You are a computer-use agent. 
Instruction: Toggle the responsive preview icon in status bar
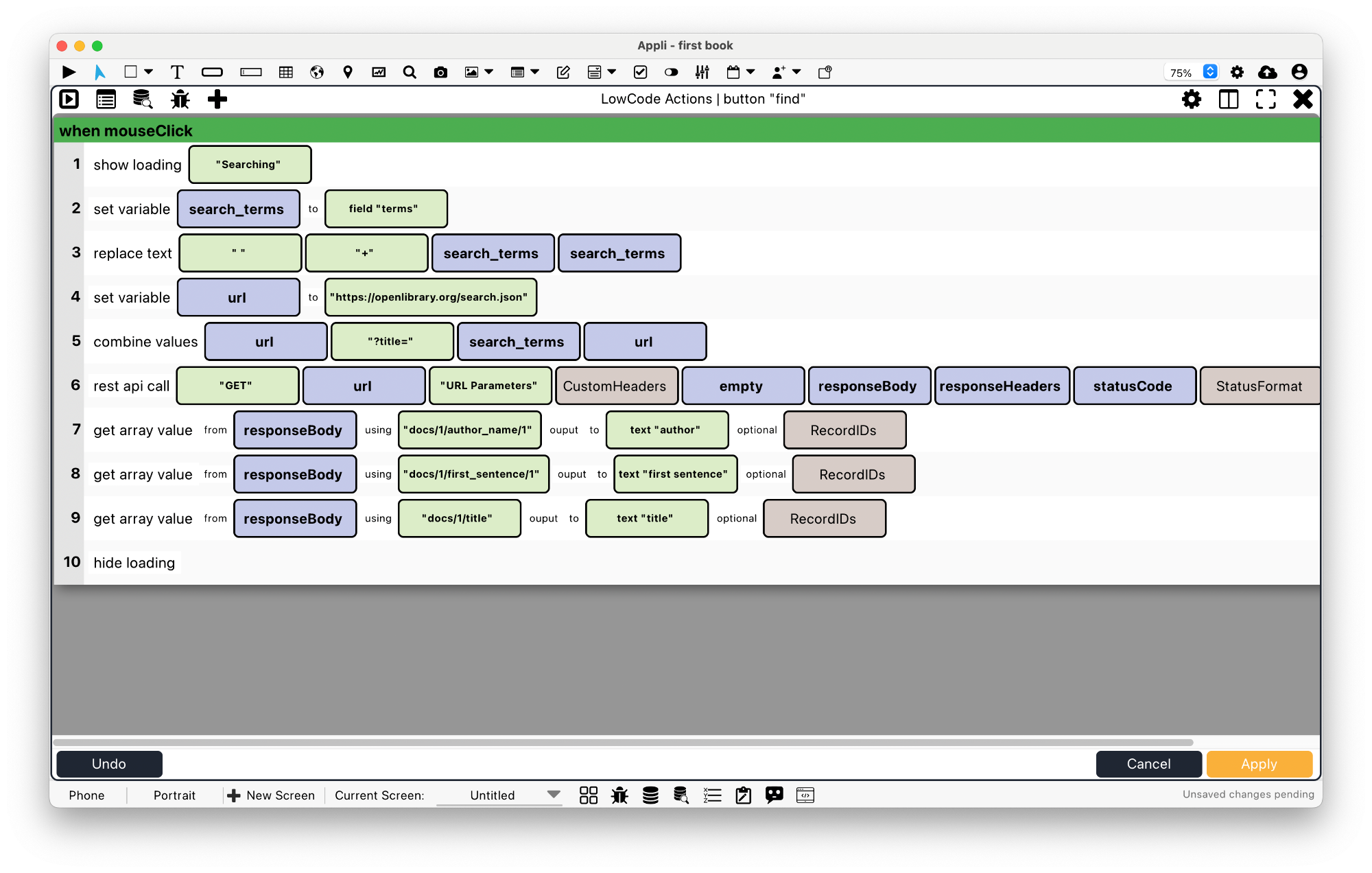805,795
